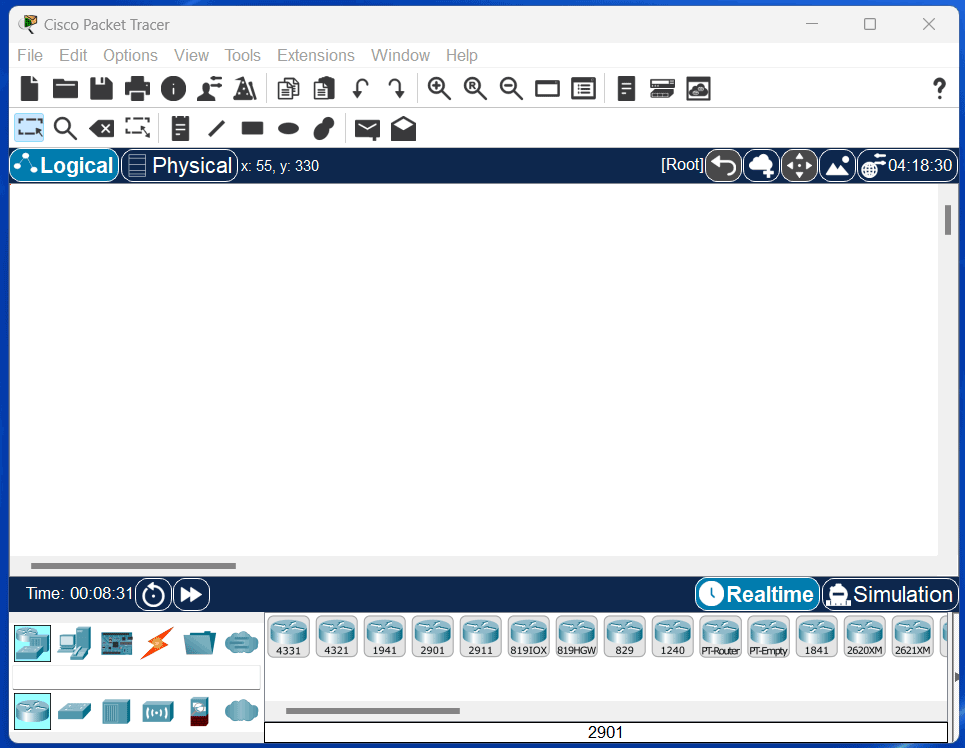Open a file with the folder icon

coord(65,89)
